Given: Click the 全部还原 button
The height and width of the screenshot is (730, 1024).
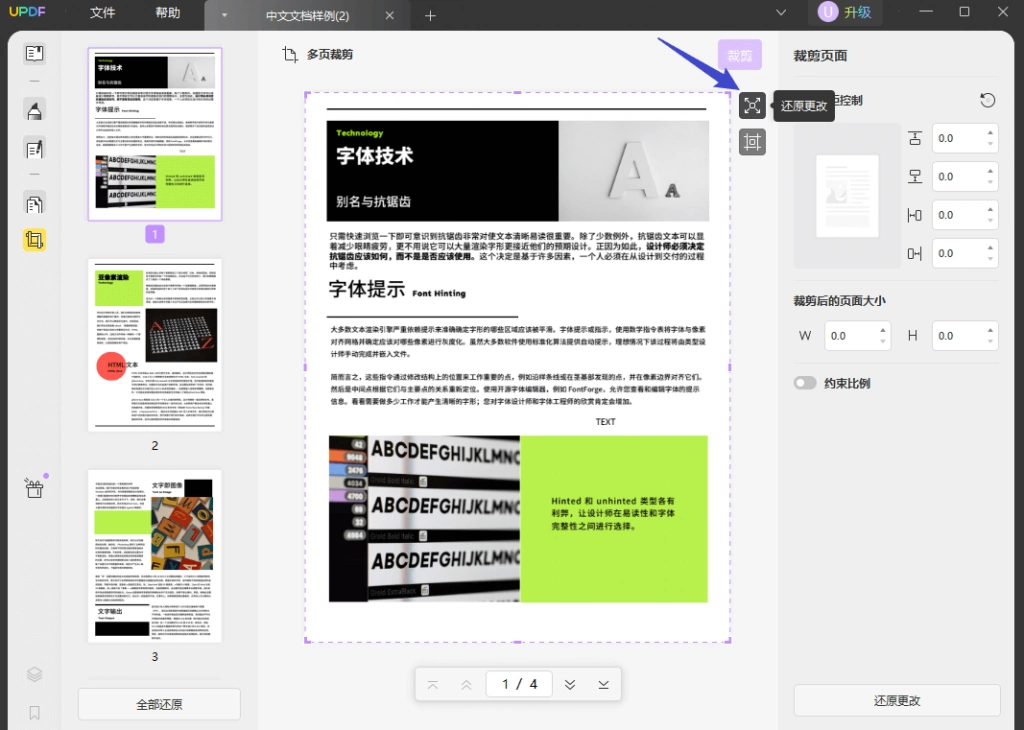Looking at the screenshot, I should [159, 704].
